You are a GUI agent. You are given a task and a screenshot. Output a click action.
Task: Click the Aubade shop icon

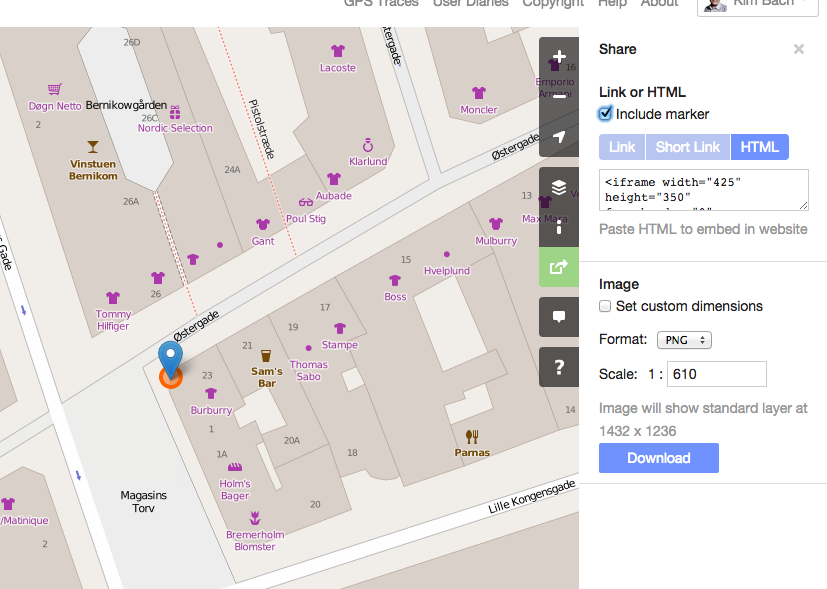pos(333,179)
